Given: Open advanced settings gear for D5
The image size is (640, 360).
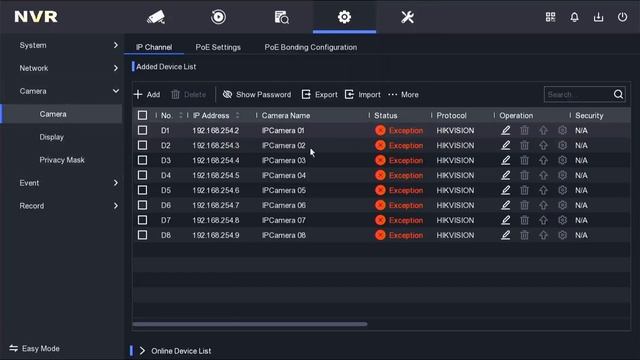Looking at the screenshot, I should point(562,190).
